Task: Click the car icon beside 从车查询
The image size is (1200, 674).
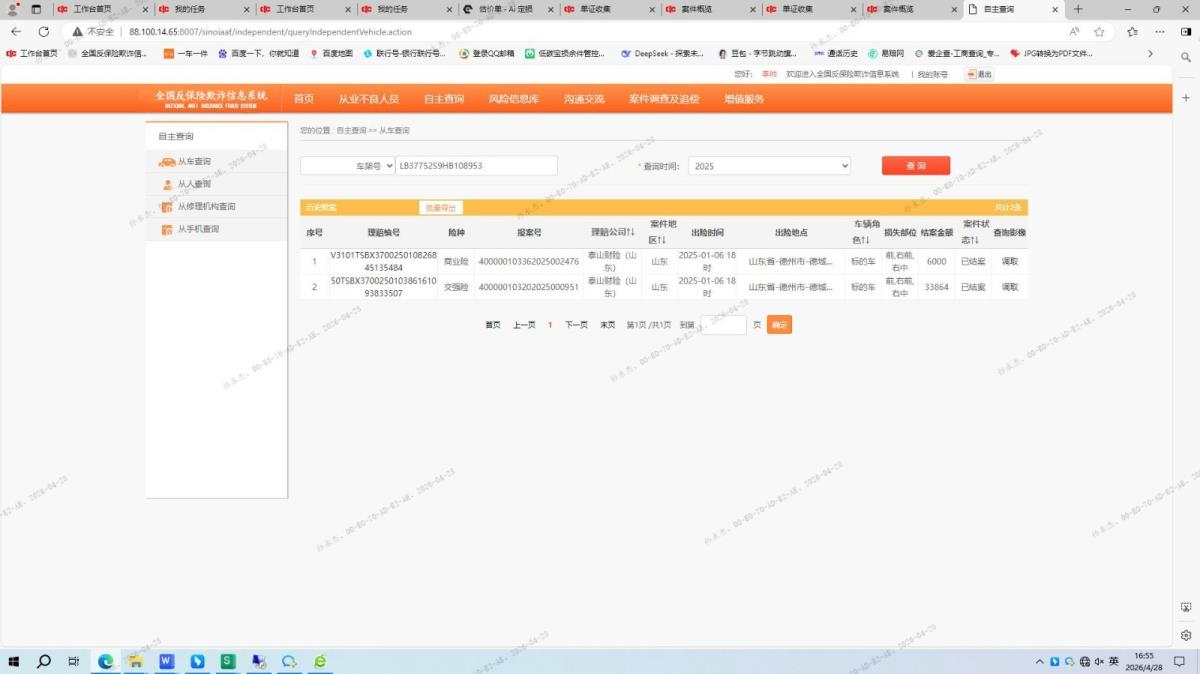Action: pyautogui.click(x=167, y=161)
